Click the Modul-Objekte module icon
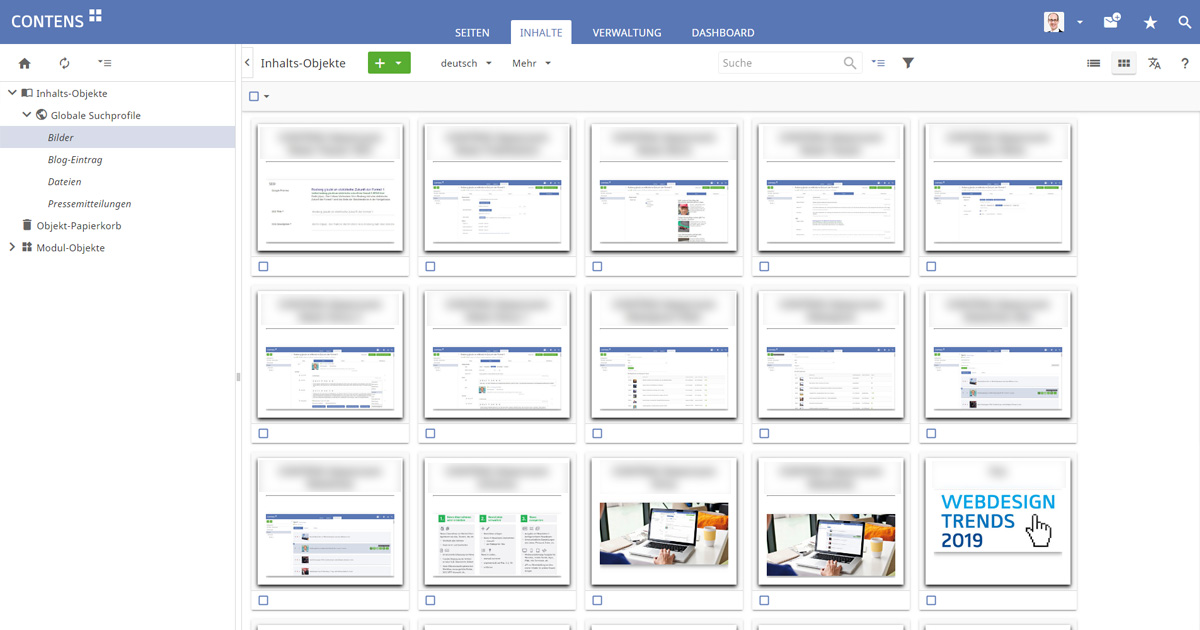 click(x=27, y=247)
